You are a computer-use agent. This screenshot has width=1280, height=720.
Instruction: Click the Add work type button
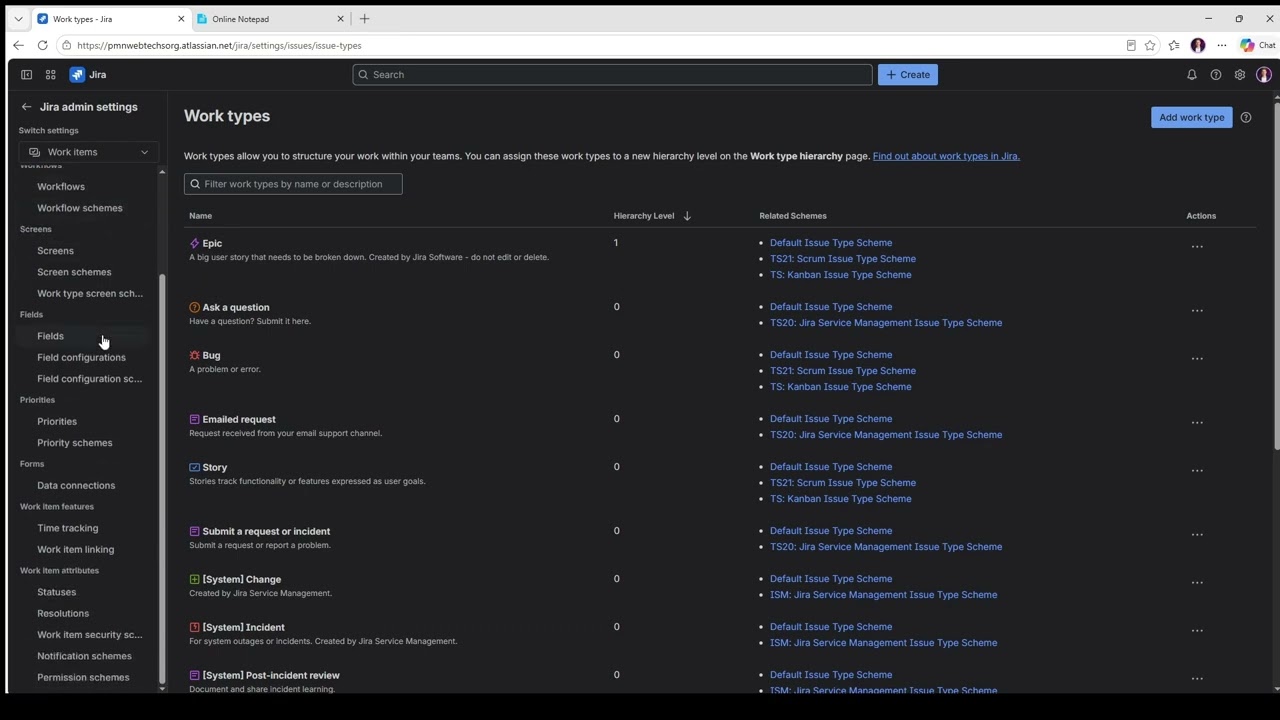tap(1192, 117)
